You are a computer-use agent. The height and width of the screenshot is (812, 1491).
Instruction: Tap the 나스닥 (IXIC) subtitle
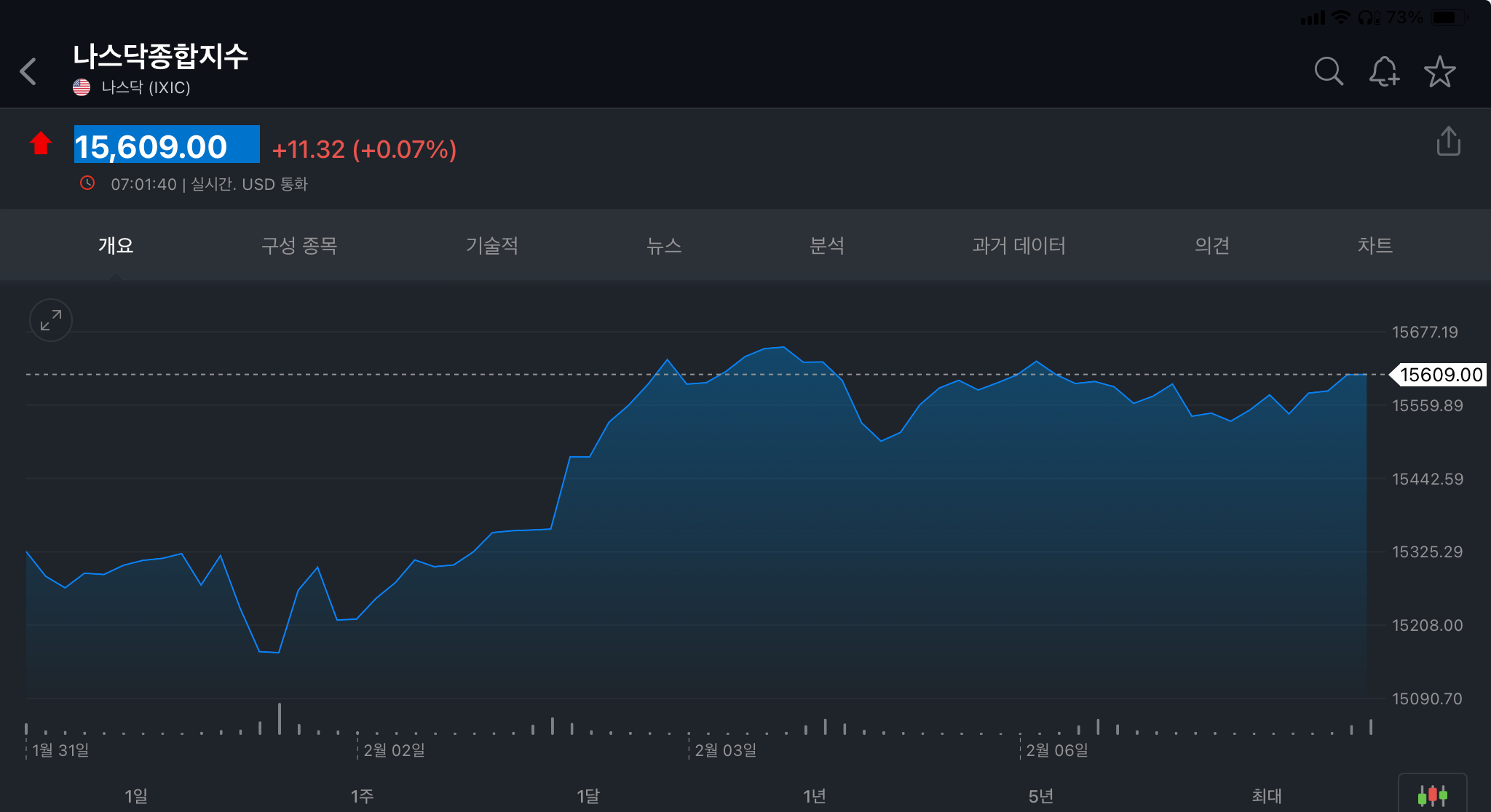coord(146,87)
